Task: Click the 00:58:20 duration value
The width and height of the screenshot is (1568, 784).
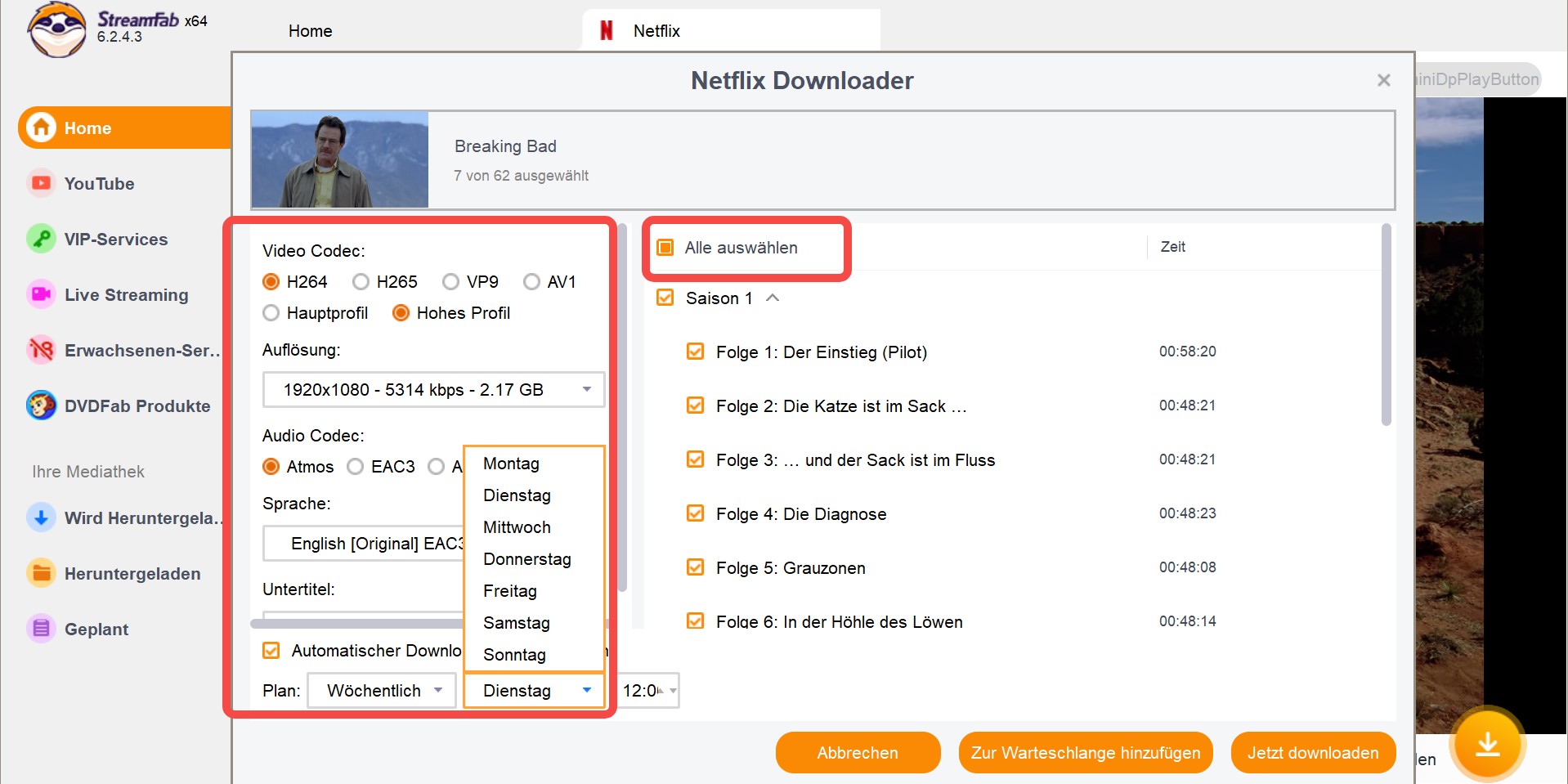Action: 1187,352
